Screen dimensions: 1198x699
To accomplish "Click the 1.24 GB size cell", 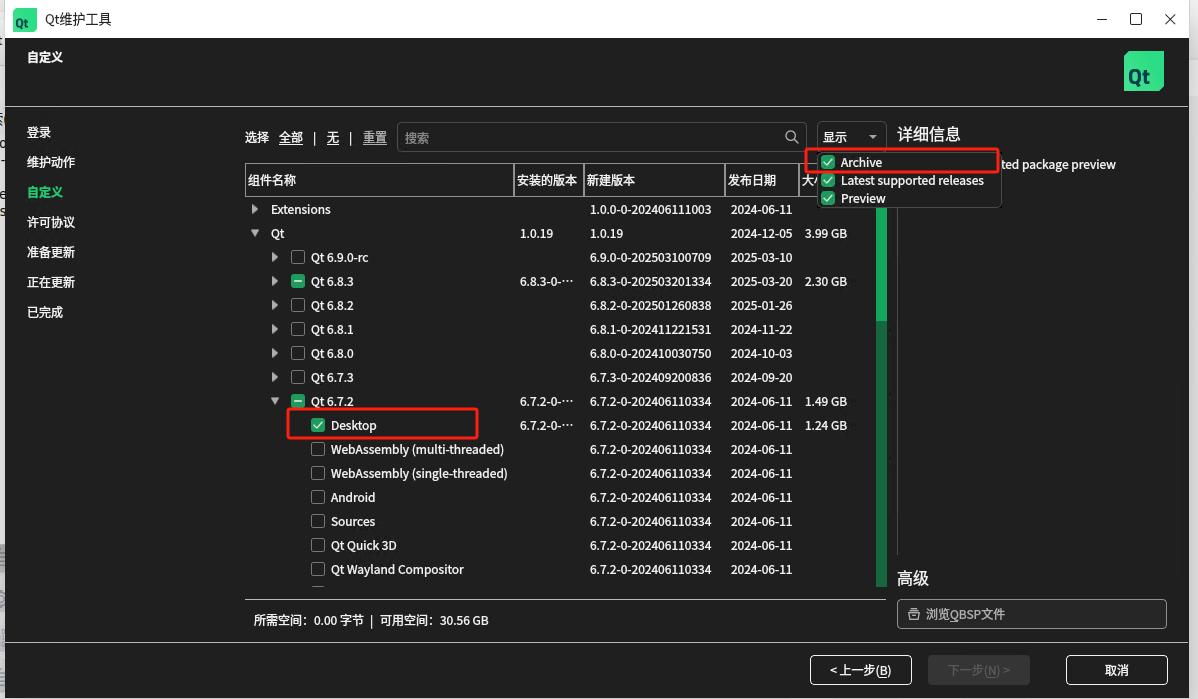I will [x=825, y=426].
